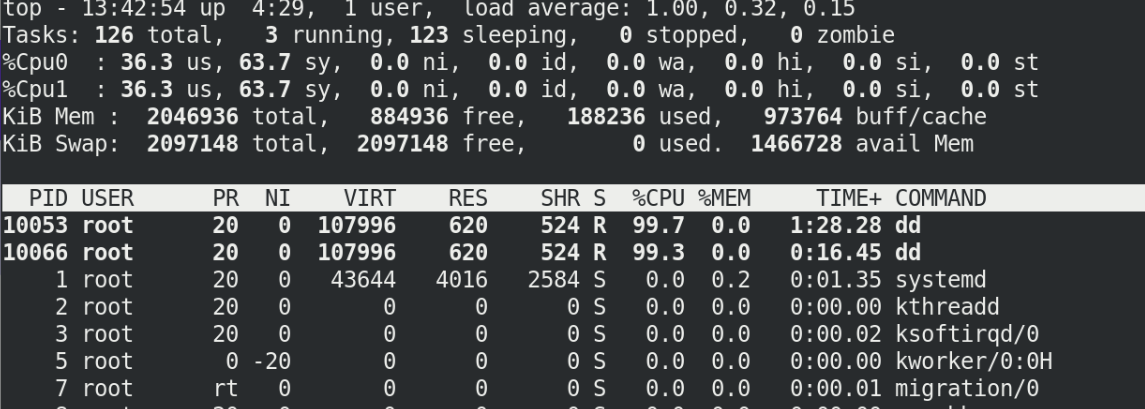Click the 0:00.02 time for ksoftirqd/0
The width and height of the screenshot is (1145, 409).
[x=835, y=334]
